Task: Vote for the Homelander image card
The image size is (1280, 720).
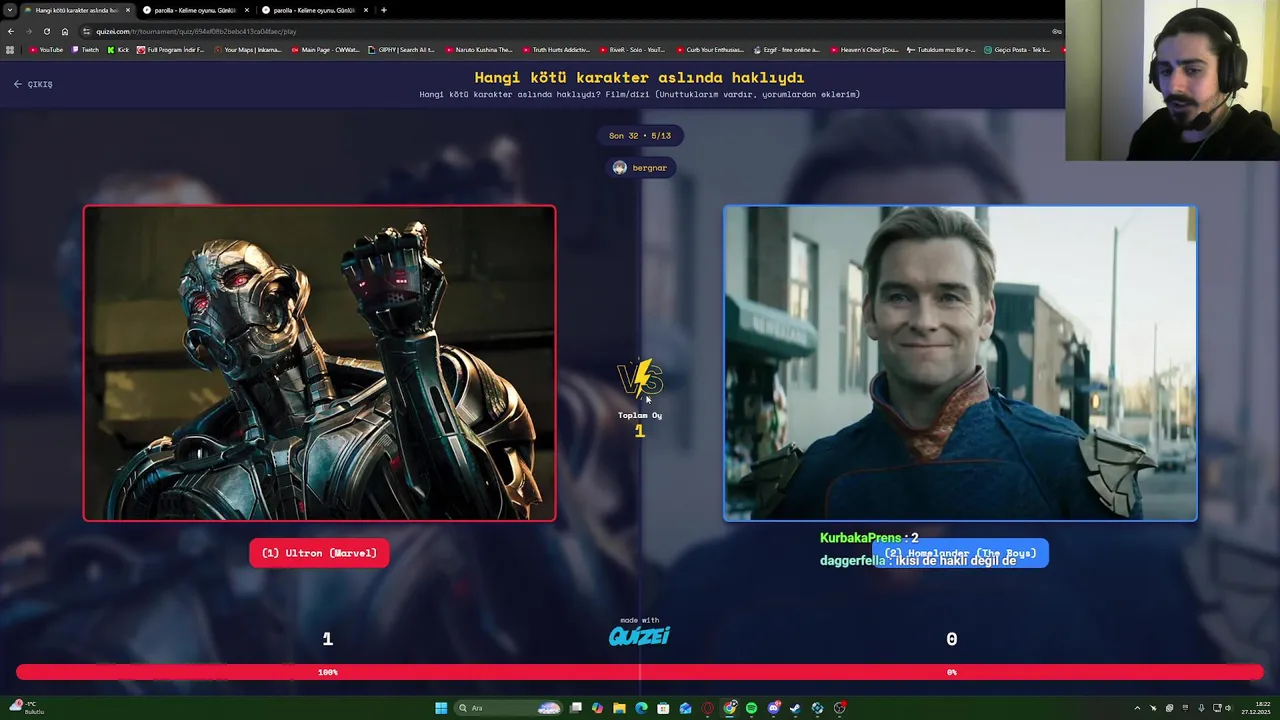Action: (x=960, y=363)
